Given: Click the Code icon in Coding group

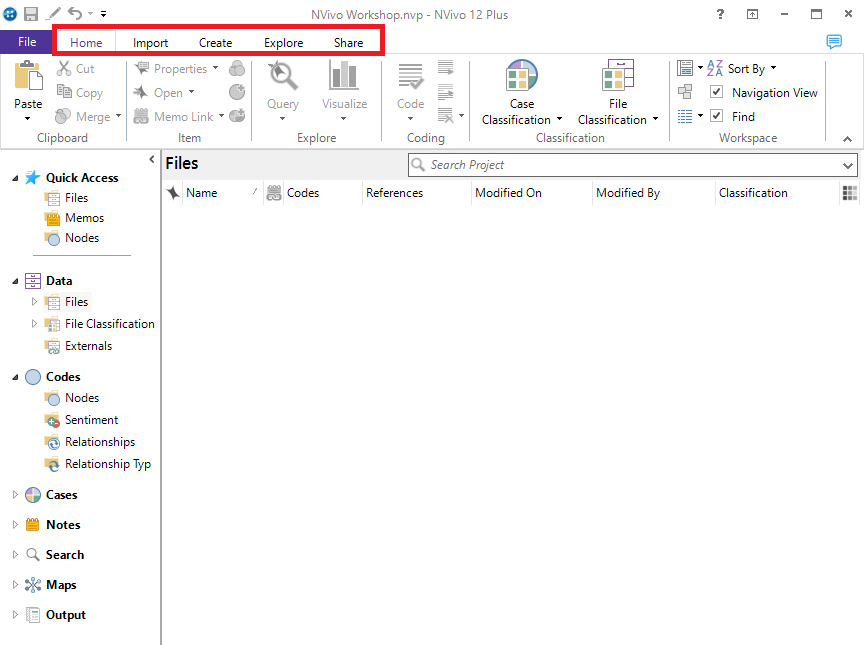Looking at the screenshot, I should [411, 76].
